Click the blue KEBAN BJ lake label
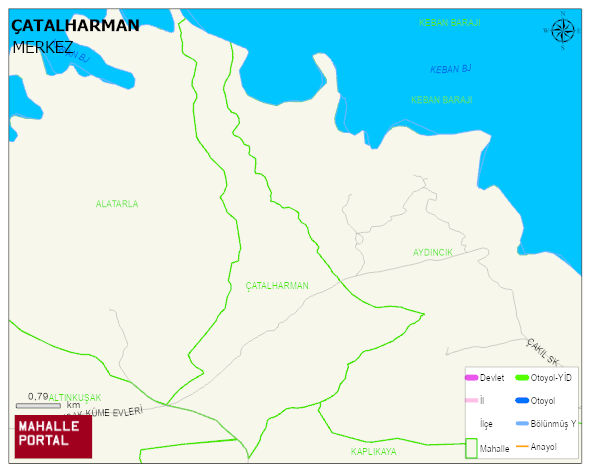Image resolution: width=591 pixels, height=472 pixels. point(451,69)
